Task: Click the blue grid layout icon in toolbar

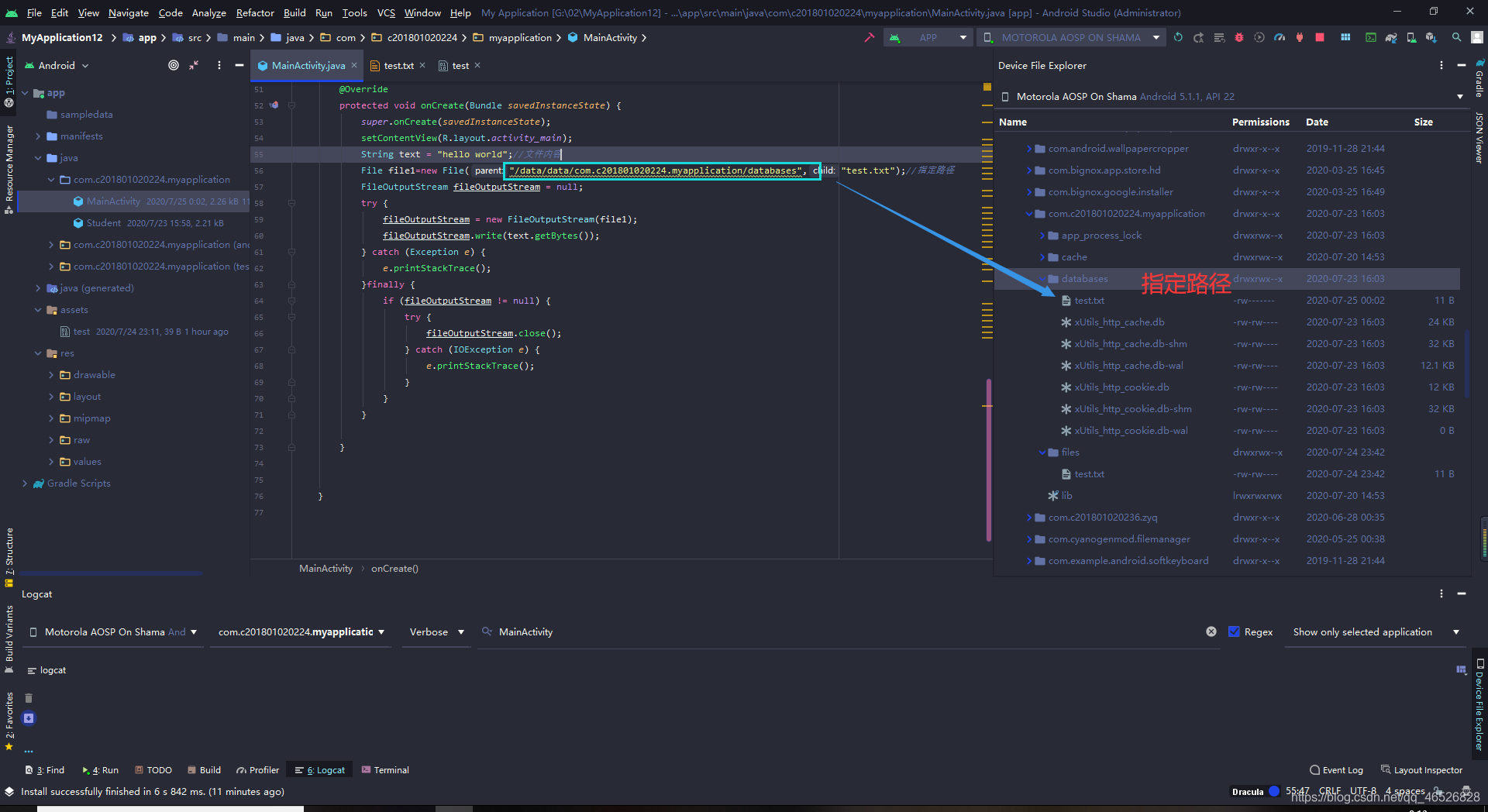Action: pos(1345,37)
